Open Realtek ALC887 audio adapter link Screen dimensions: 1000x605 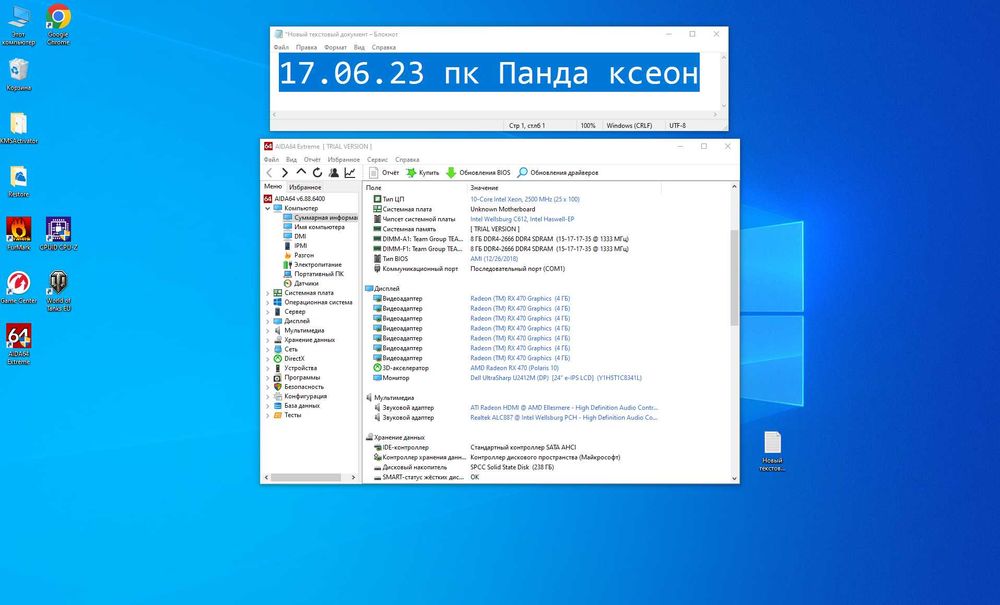coord(564,418)
